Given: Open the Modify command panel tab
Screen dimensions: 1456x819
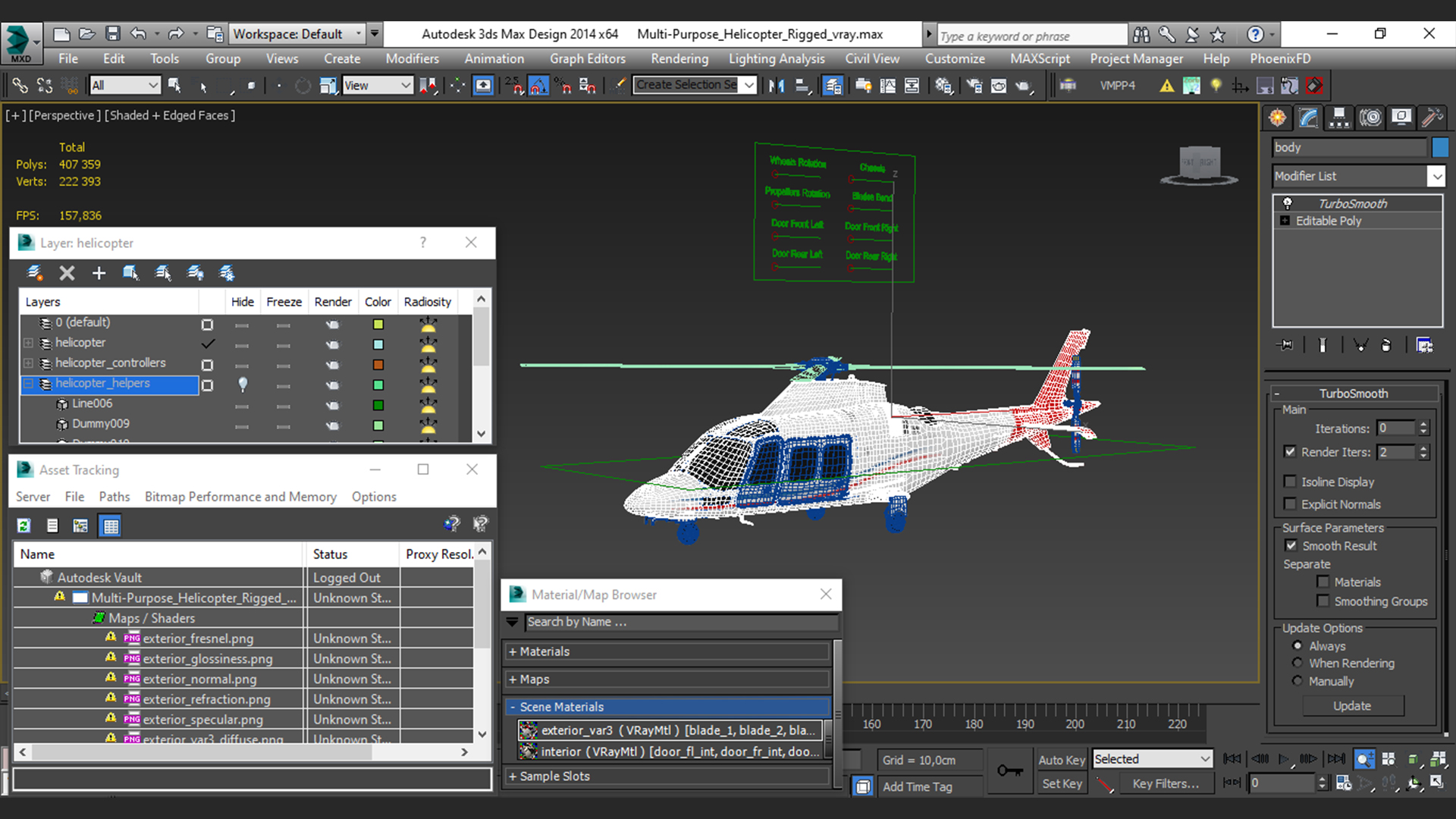Looking at the screenshot, I should point(1309,118).
